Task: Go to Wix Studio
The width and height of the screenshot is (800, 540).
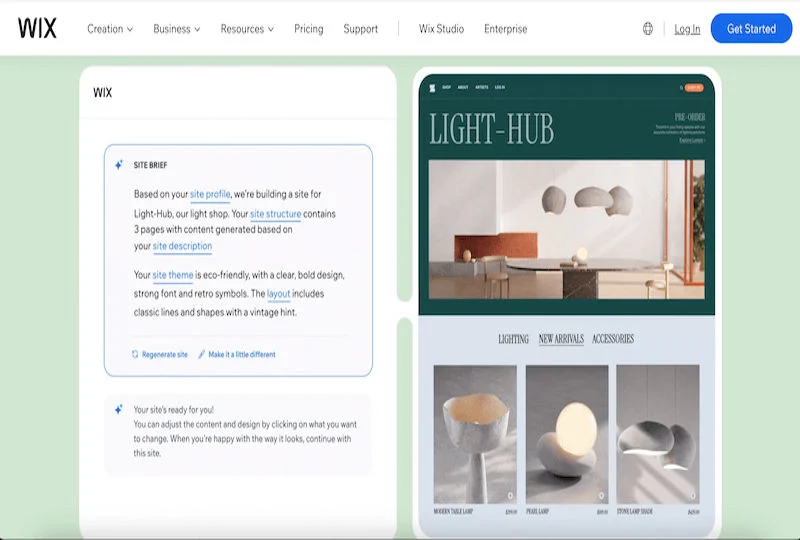Action: (x=441, y=29)
